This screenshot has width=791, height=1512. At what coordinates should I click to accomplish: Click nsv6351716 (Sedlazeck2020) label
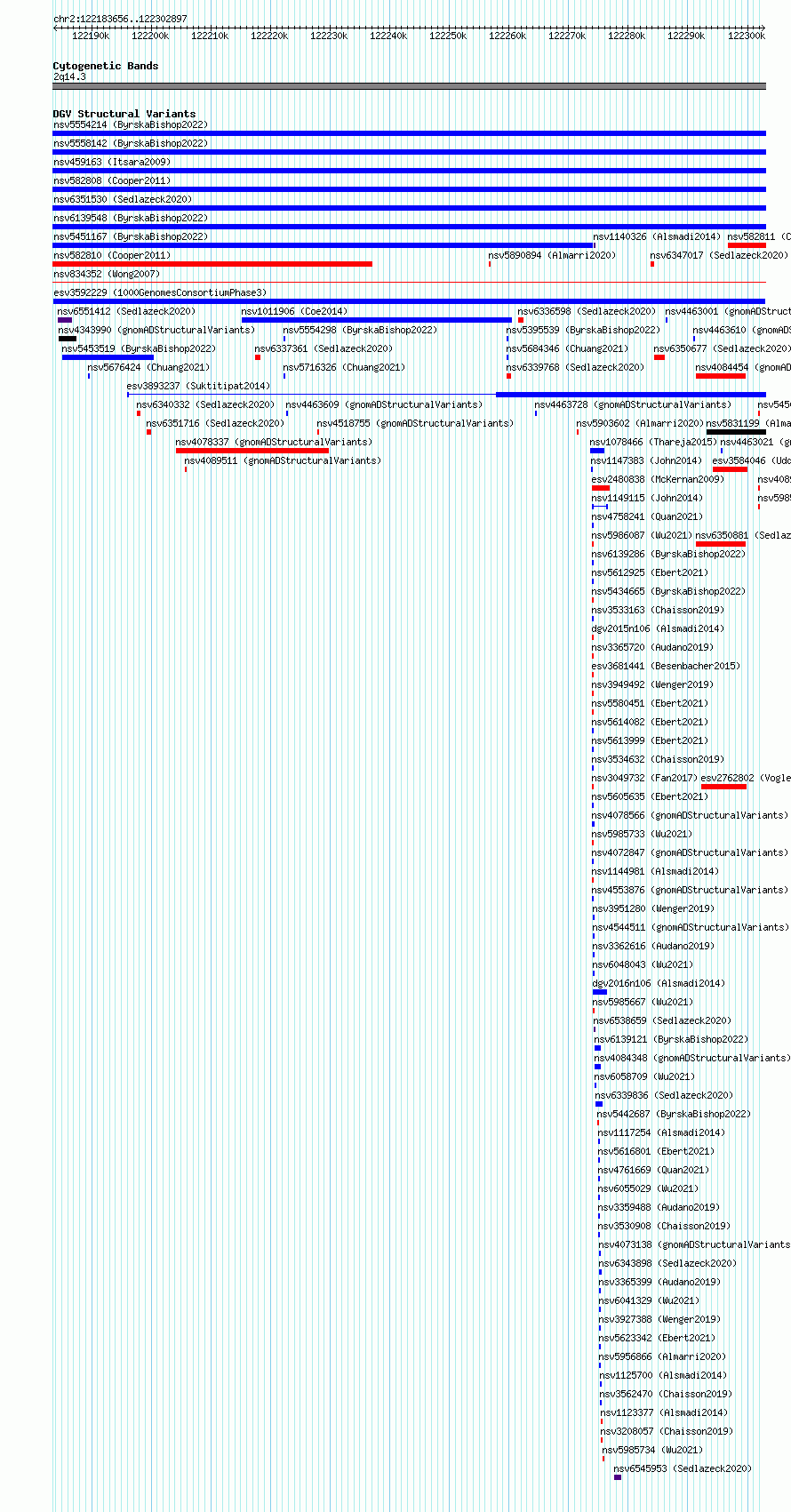[216, 424]
